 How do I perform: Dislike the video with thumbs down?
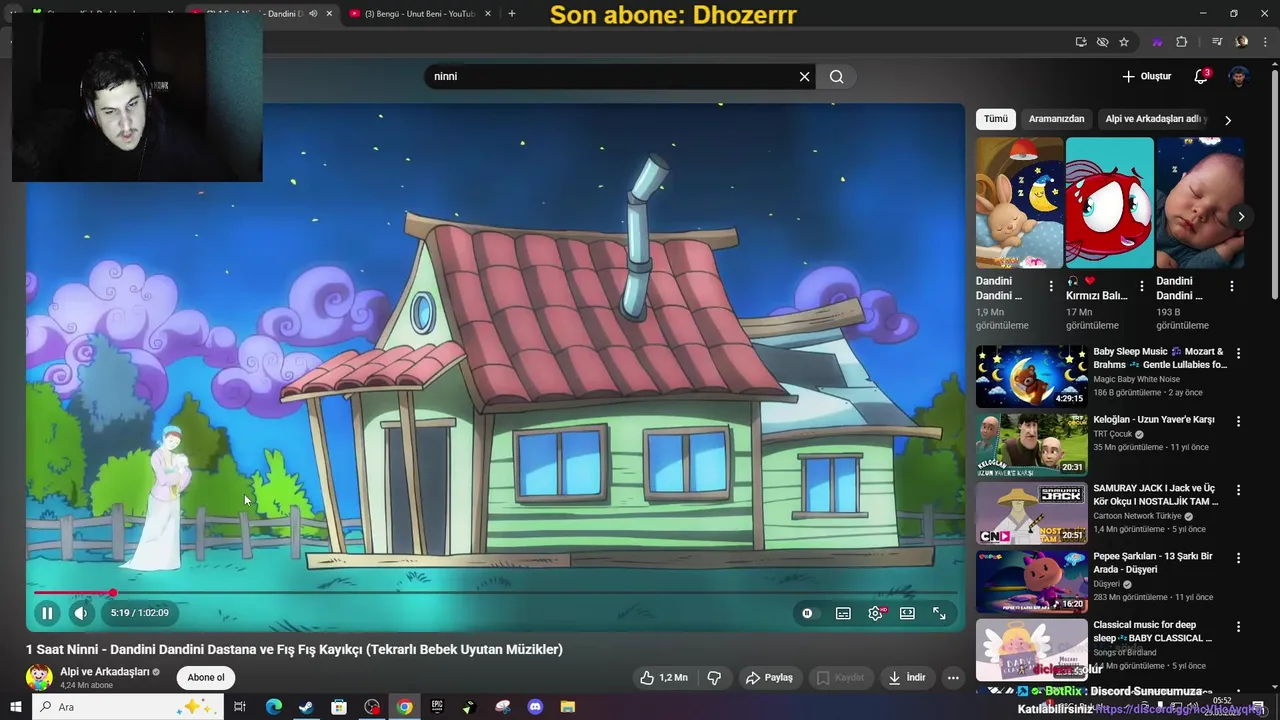point(714,677)
